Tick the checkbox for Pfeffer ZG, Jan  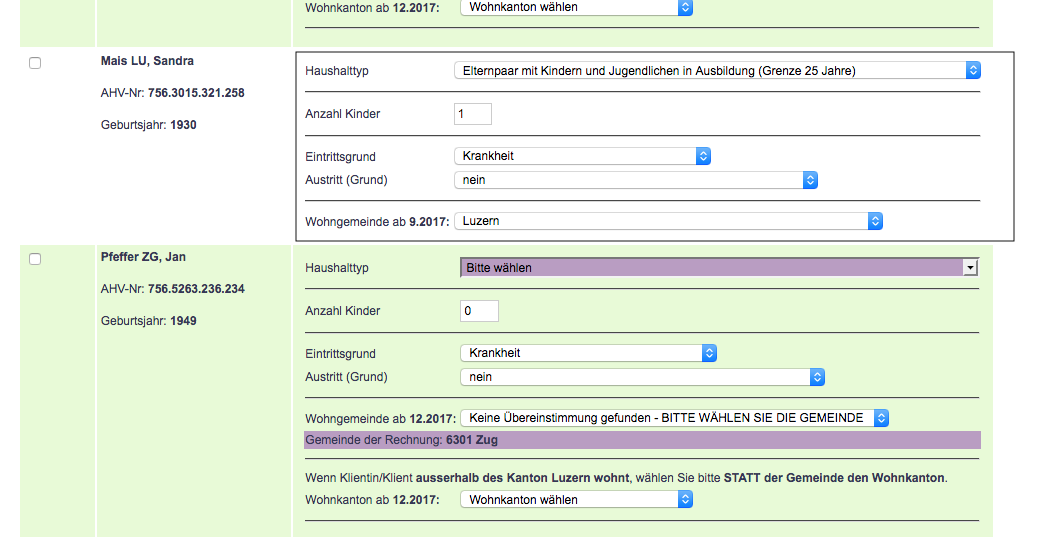(x=35, y=259)
